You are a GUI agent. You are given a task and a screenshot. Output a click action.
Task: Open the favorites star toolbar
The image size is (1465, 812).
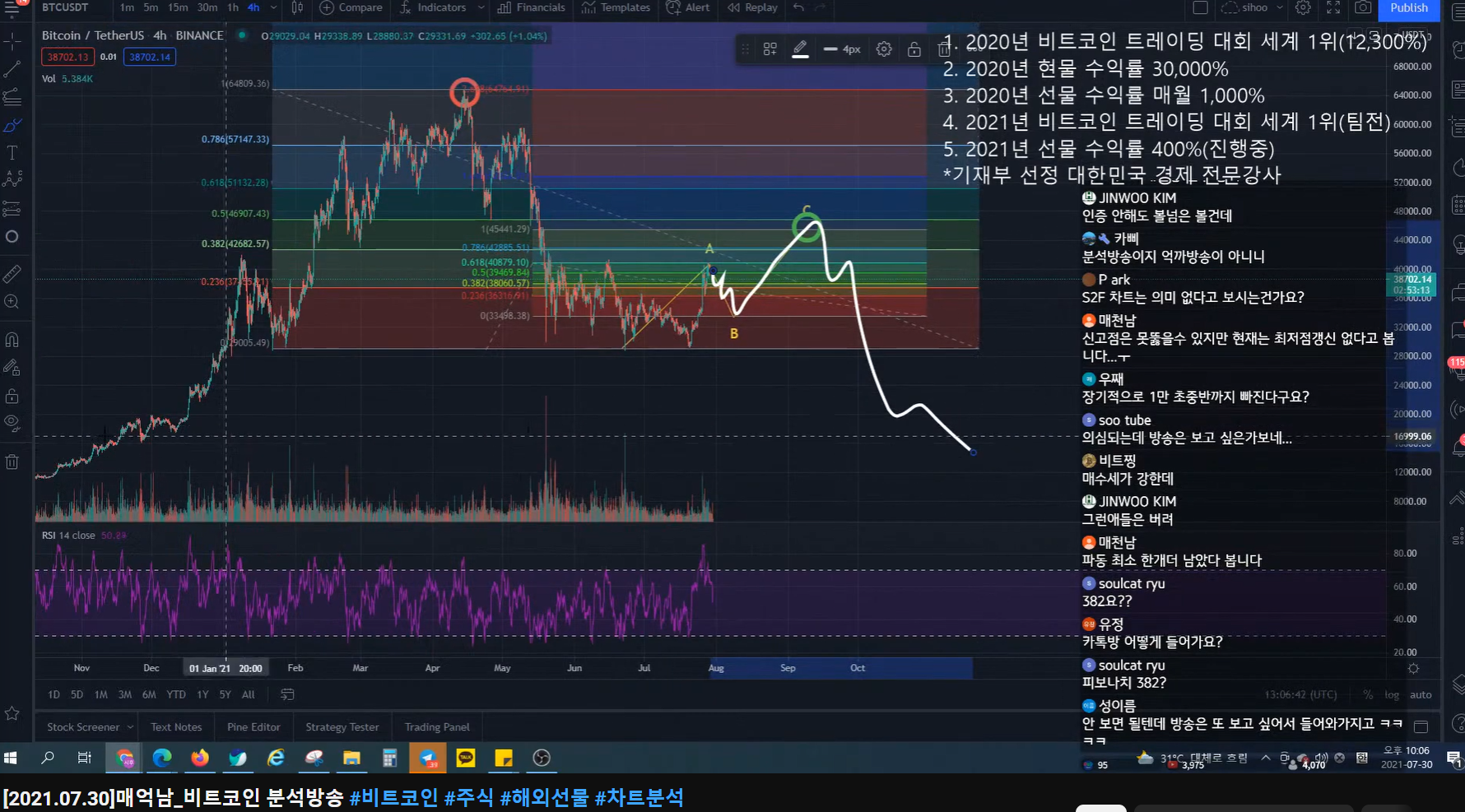(x=12, y=713)
